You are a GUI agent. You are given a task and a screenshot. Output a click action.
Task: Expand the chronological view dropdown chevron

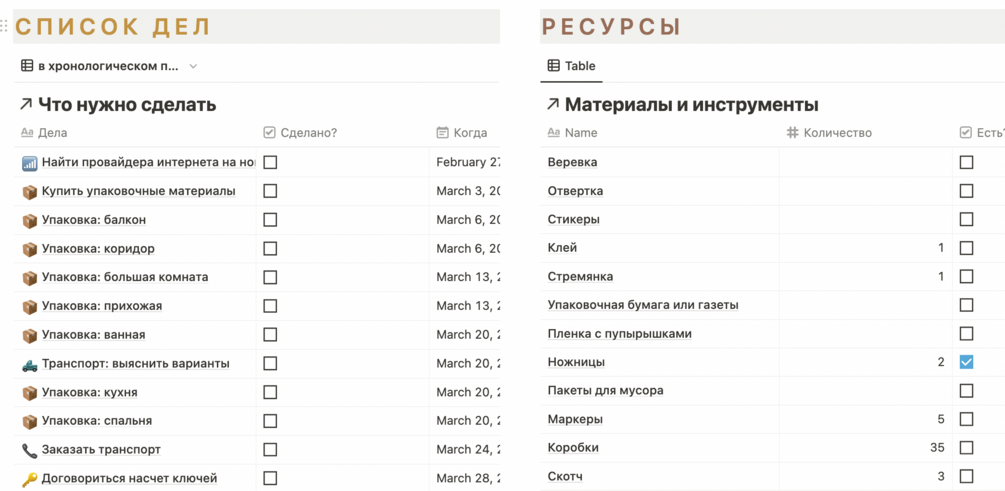(193, 66)
